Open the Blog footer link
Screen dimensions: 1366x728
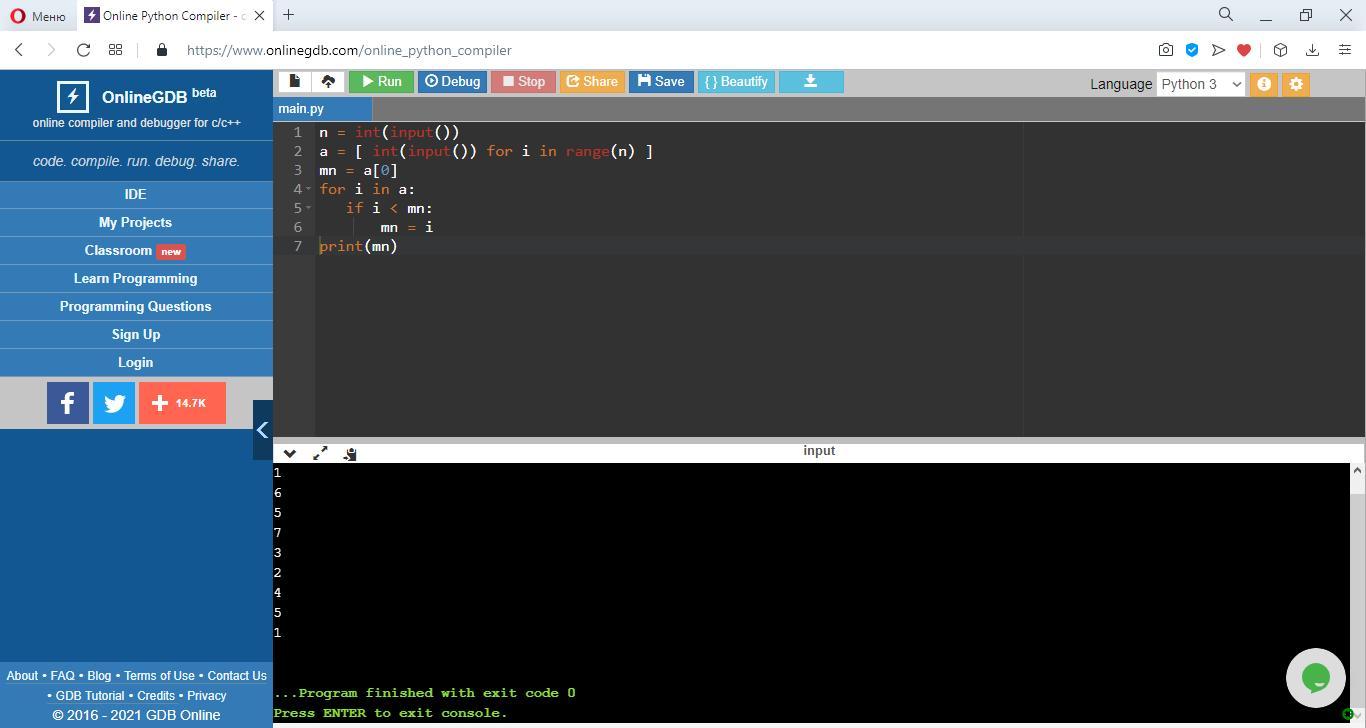tap(99, 676)
